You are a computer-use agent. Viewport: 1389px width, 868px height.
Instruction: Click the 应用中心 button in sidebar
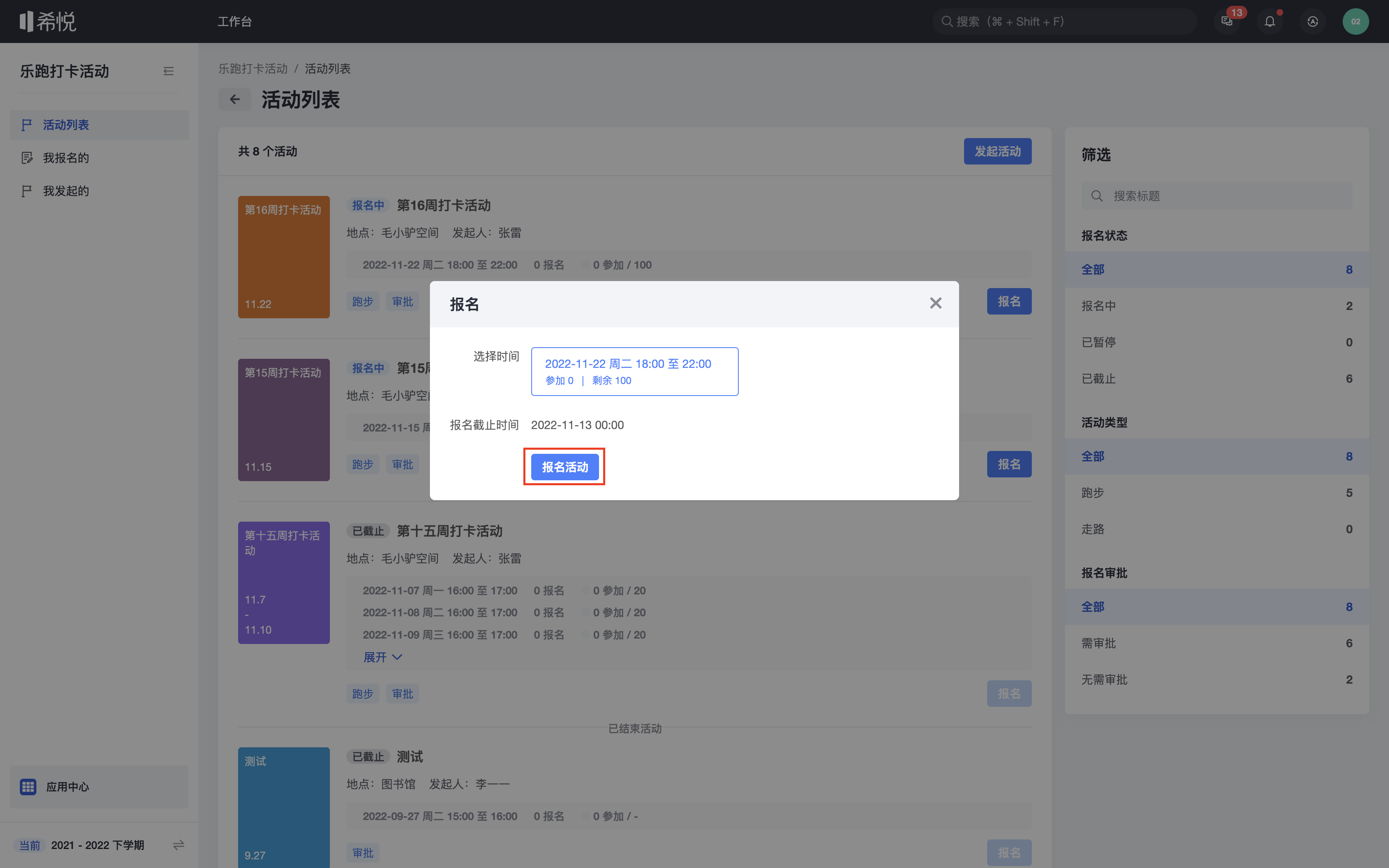99,787
